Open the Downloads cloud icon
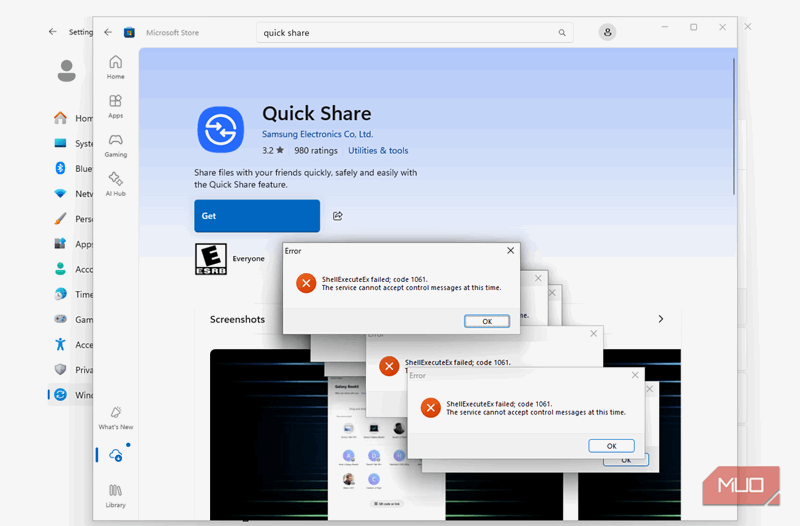The width and height of the screenshot is (800, 526). pos(116,455)
